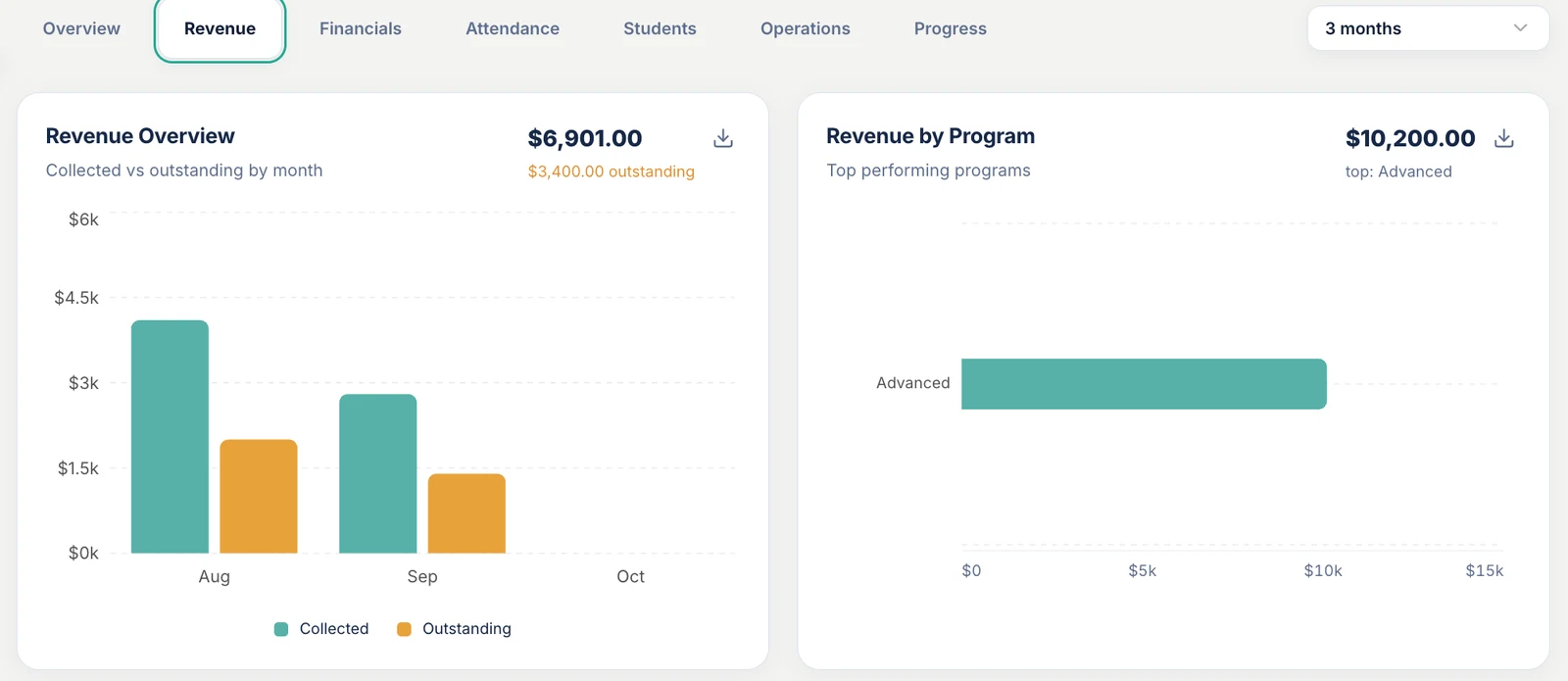
Task: Toggle the Outstanding legend entry
Action: click(x=454, y=629)
